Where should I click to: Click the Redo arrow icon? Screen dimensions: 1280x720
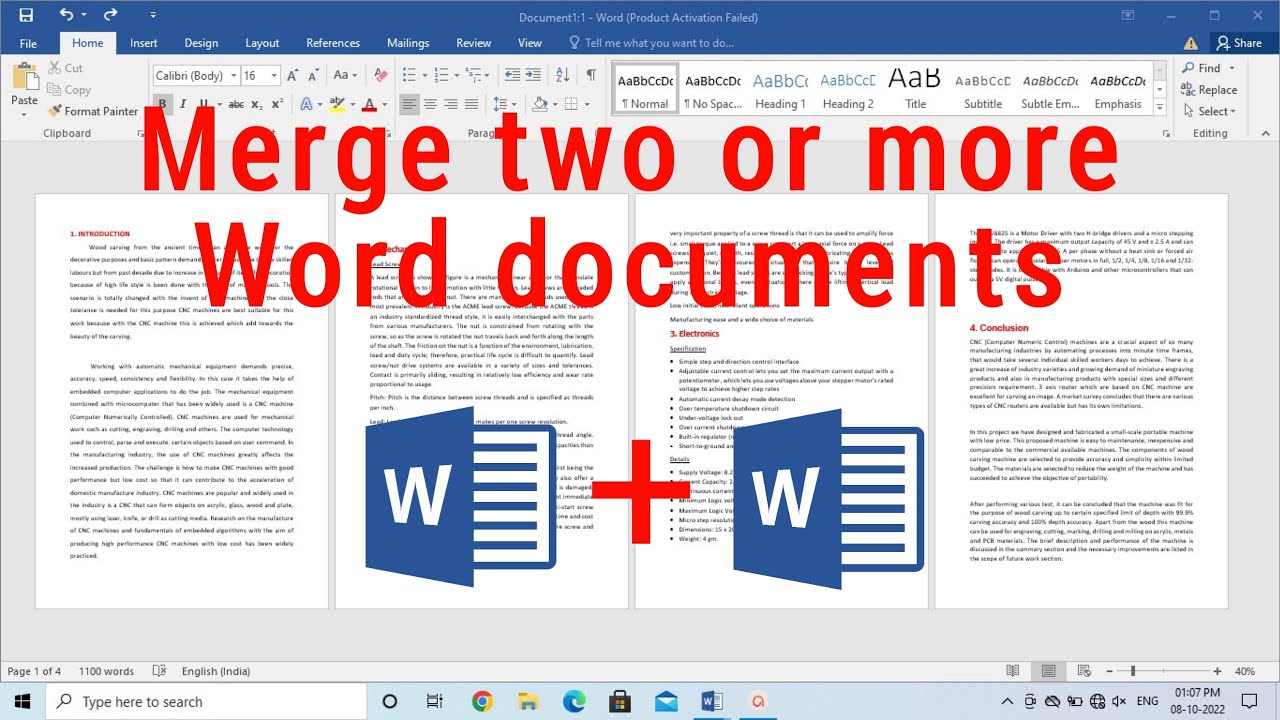(x=110, y=15)
